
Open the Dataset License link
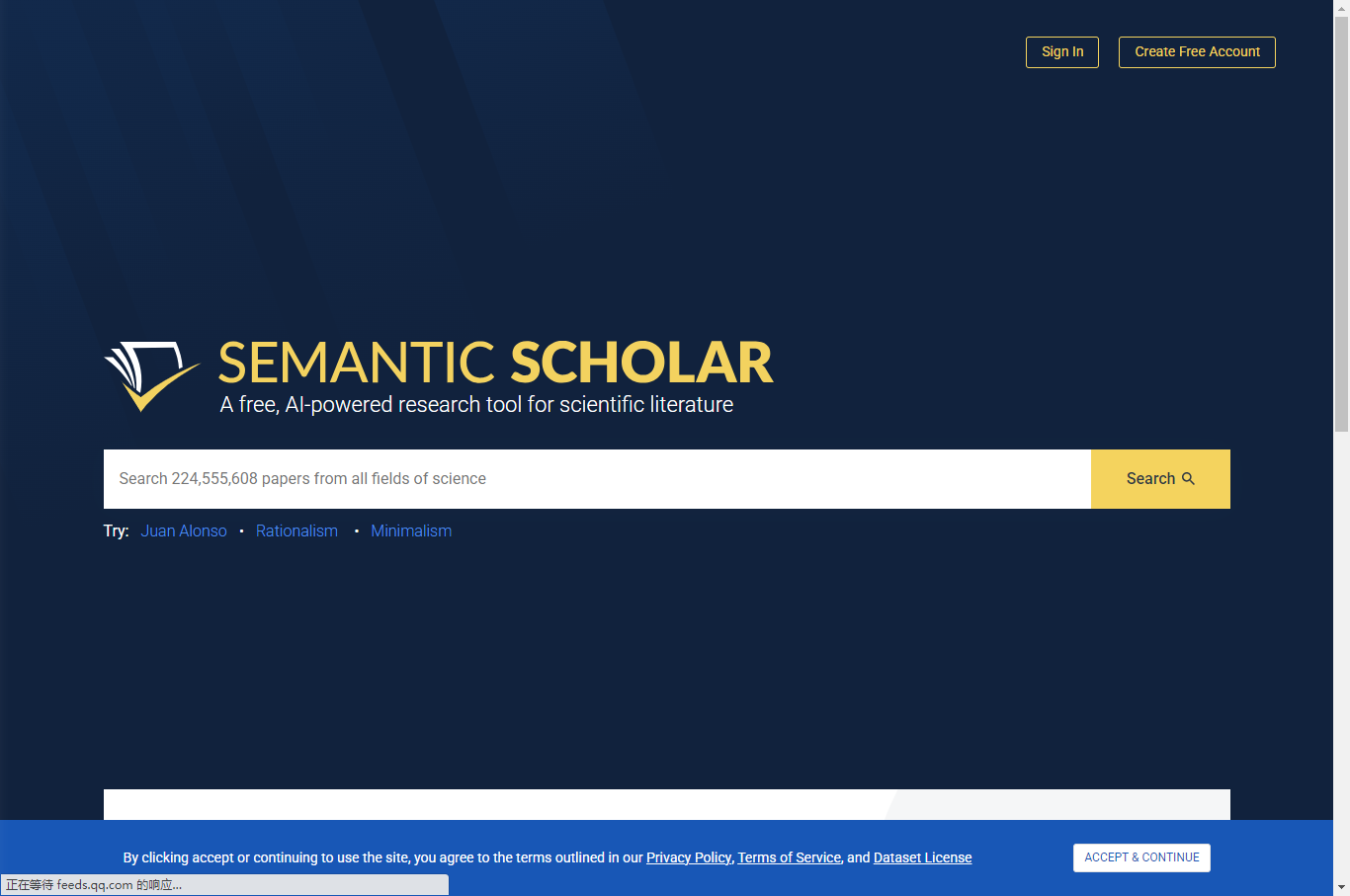pyautogui.click(x=923, y=857)
